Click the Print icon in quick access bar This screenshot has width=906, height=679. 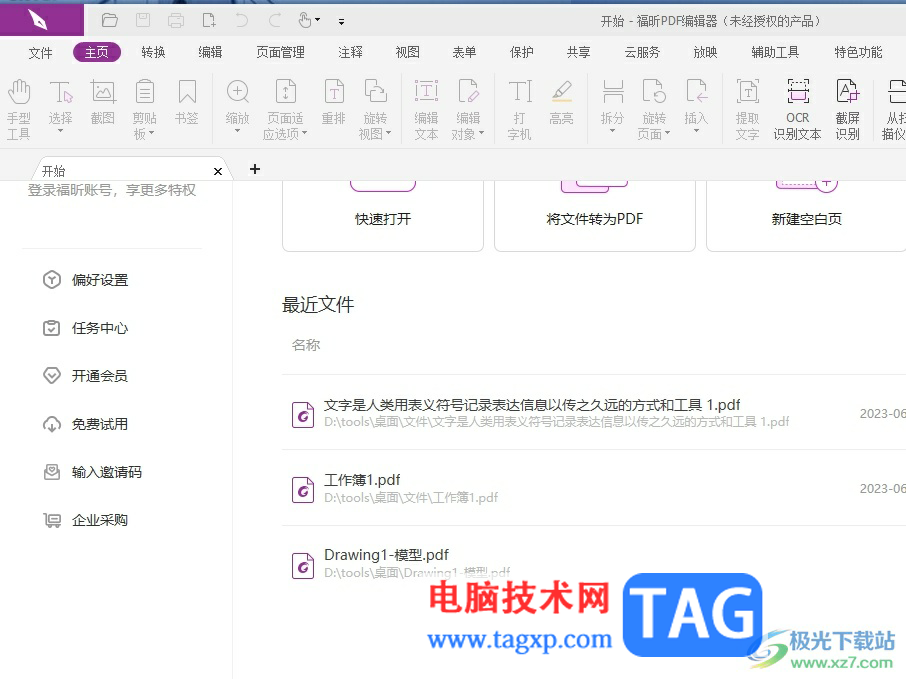pos(176,21)
